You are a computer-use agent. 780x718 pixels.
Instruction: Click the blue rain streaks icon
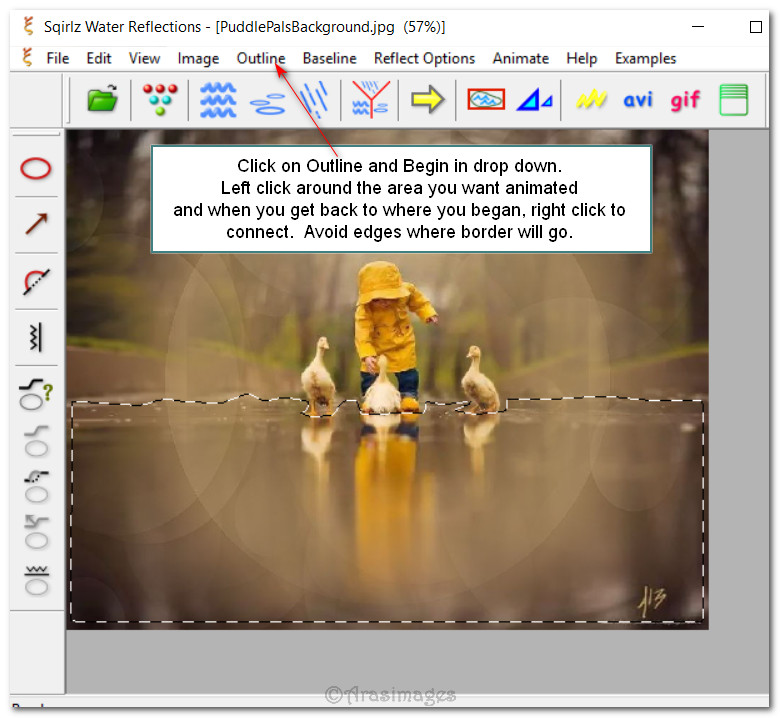315,99
